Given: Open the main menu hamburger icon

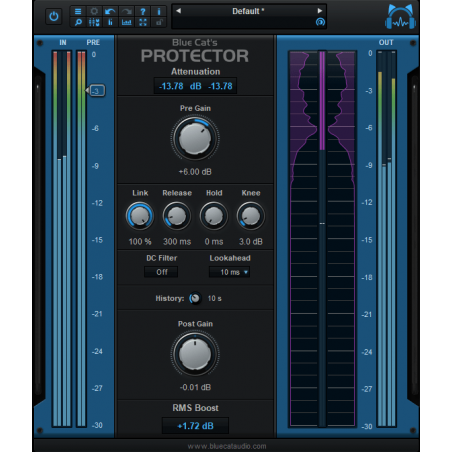Looking at the screenshot, I should click(78, 11).
